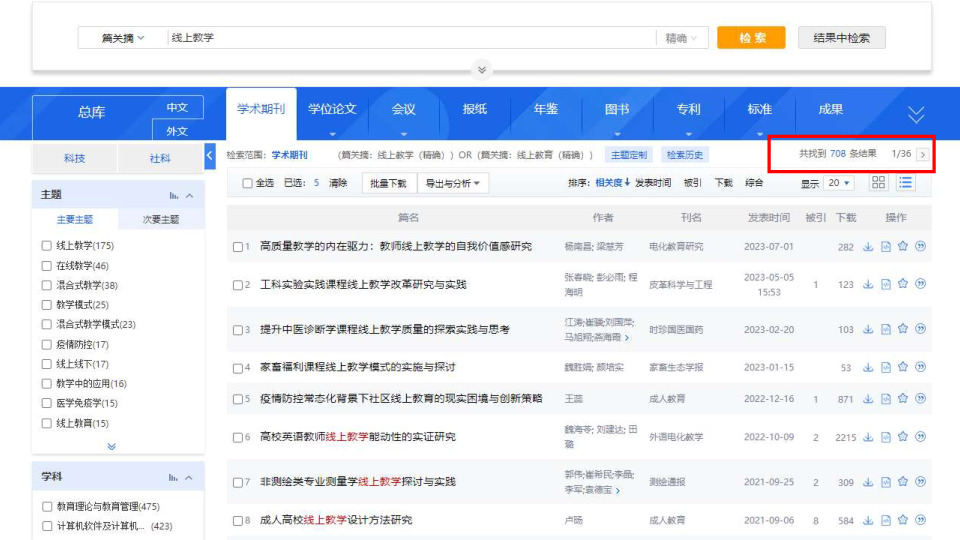Collapse the 主题 panel
The image size is (960, 540).
click(189, 195)
